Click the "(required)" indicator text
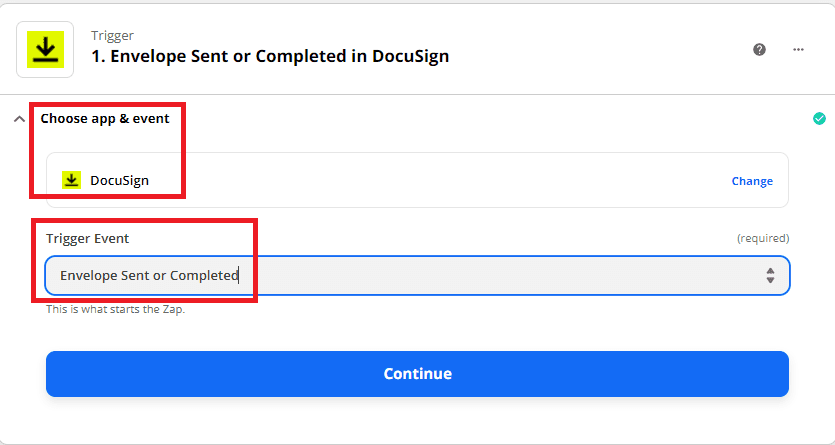835x445 pixels. [x=763, y=238]
